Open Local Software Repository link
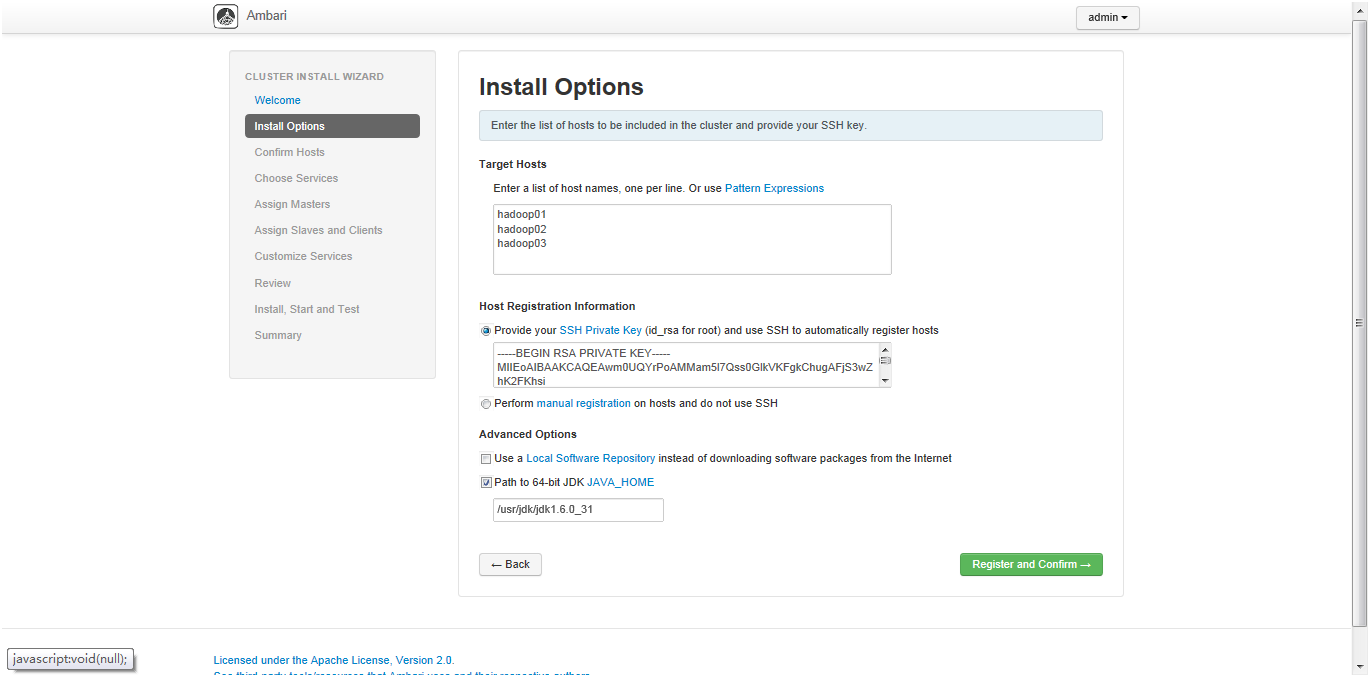This screenshot has height=677, width=1370. pos(590,458)
